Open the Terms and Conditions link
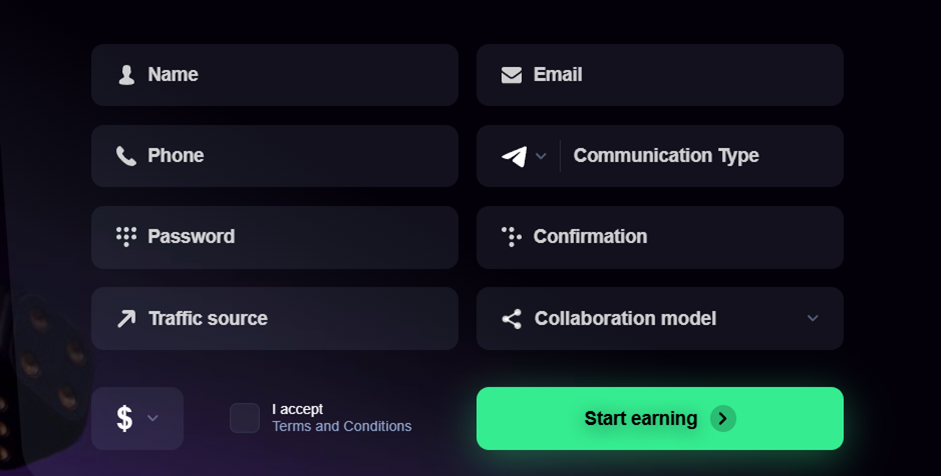Viewport: 941px width, 476px height. pyautogui.click(x=341, y=426)
